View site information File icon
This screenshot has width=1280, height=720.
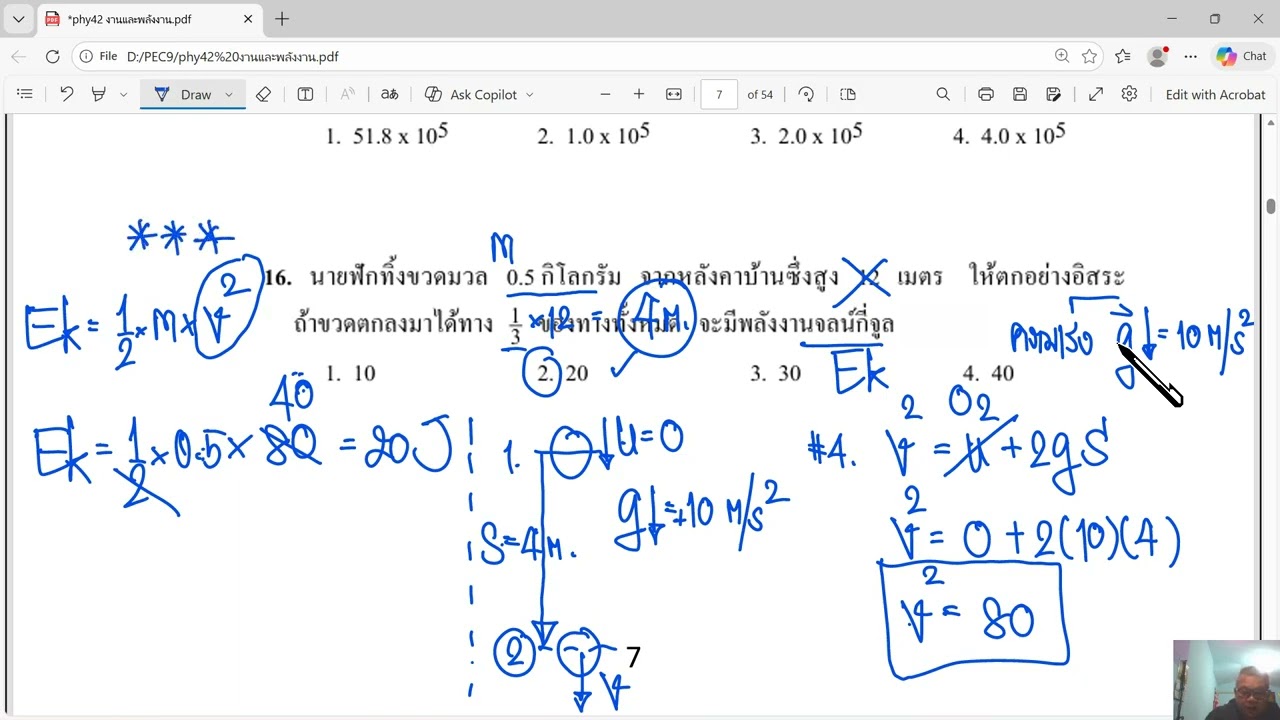98,57
